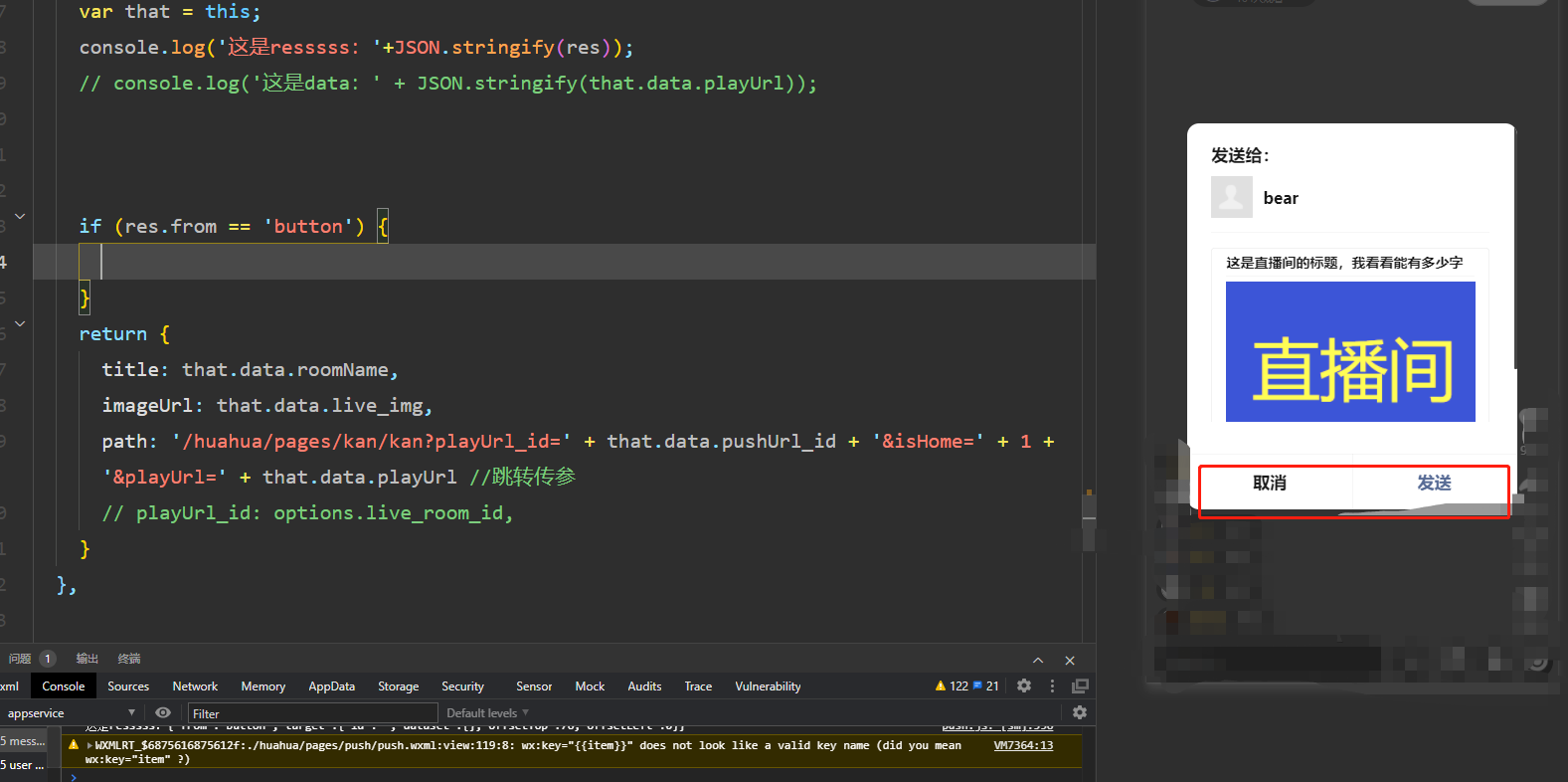Open the Audits tab
This screenshot has height=782, width=1568.
[644, 686]
